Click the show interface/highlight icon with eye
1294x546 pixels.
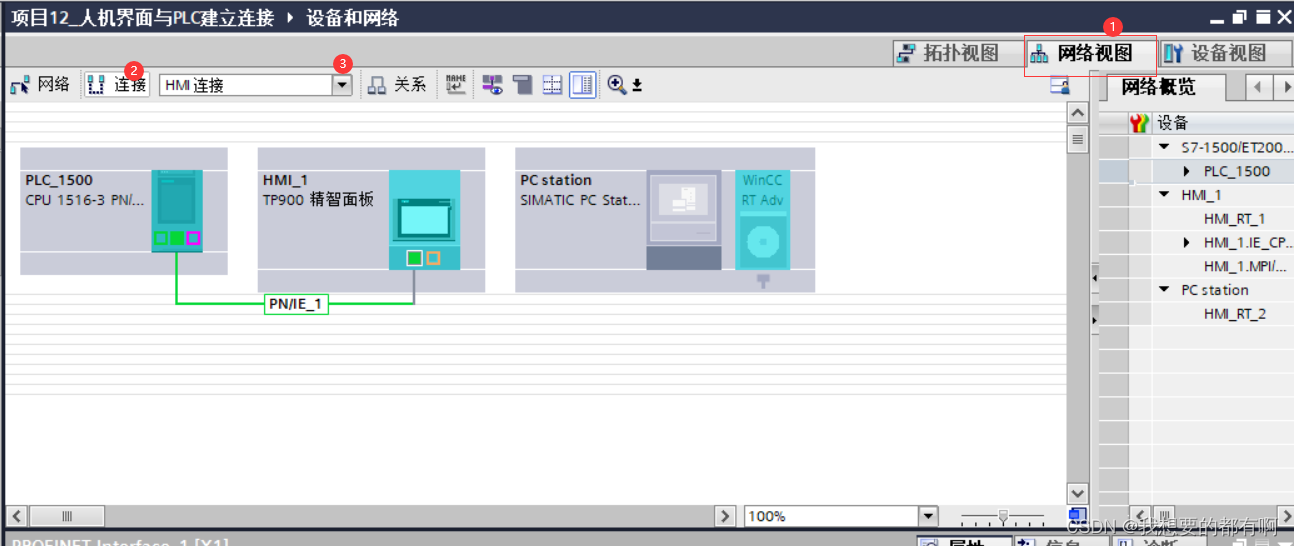492,85
